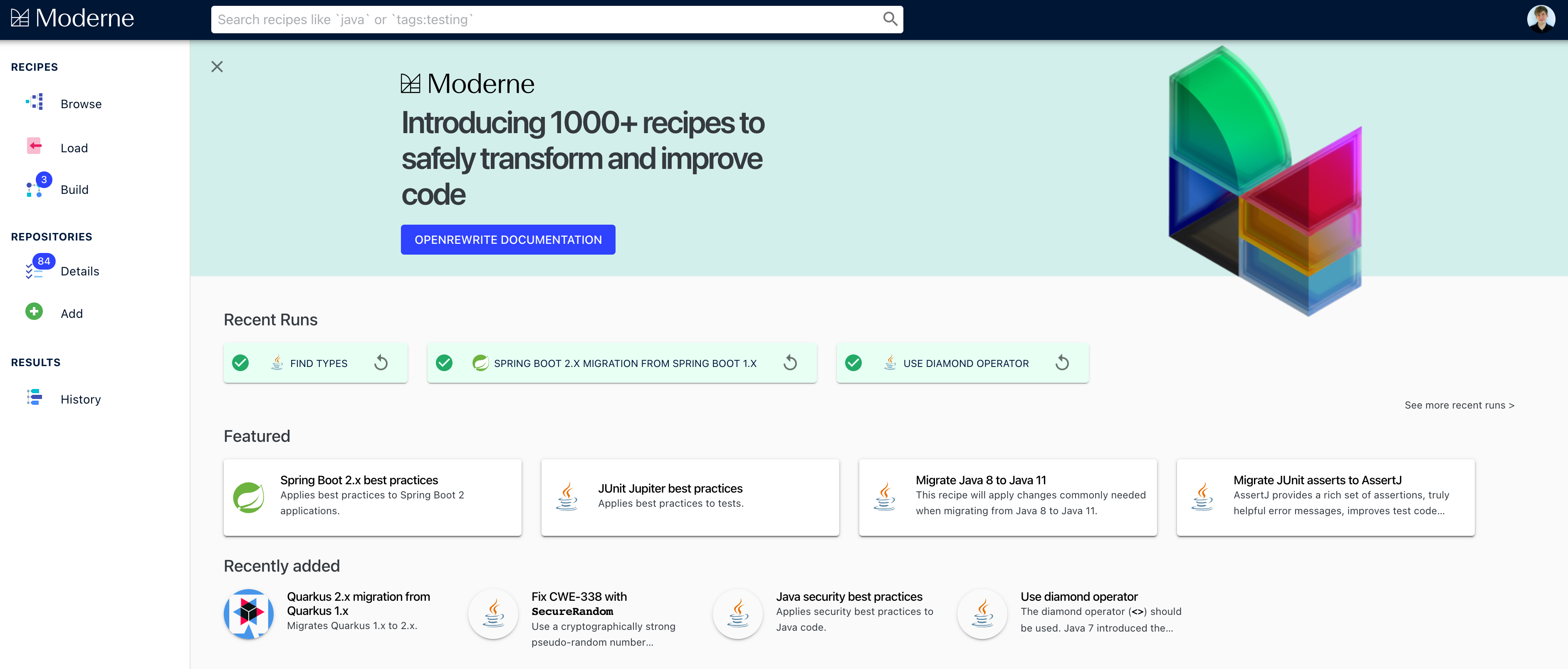Click the Recent Runs heading
Image resolution: width=1568 pixels, height=669 pixels.
pos(271,320)
